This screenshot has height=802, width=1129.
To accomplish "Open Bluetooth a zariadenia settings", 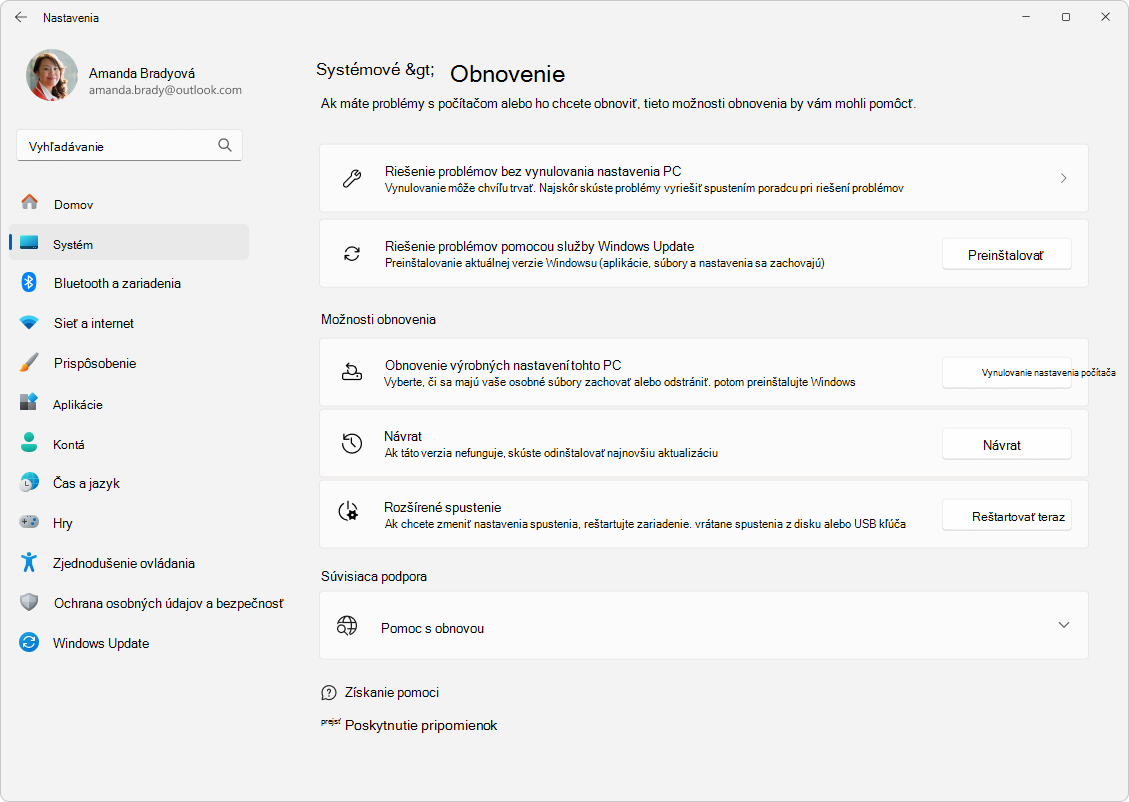I will 117,284.
